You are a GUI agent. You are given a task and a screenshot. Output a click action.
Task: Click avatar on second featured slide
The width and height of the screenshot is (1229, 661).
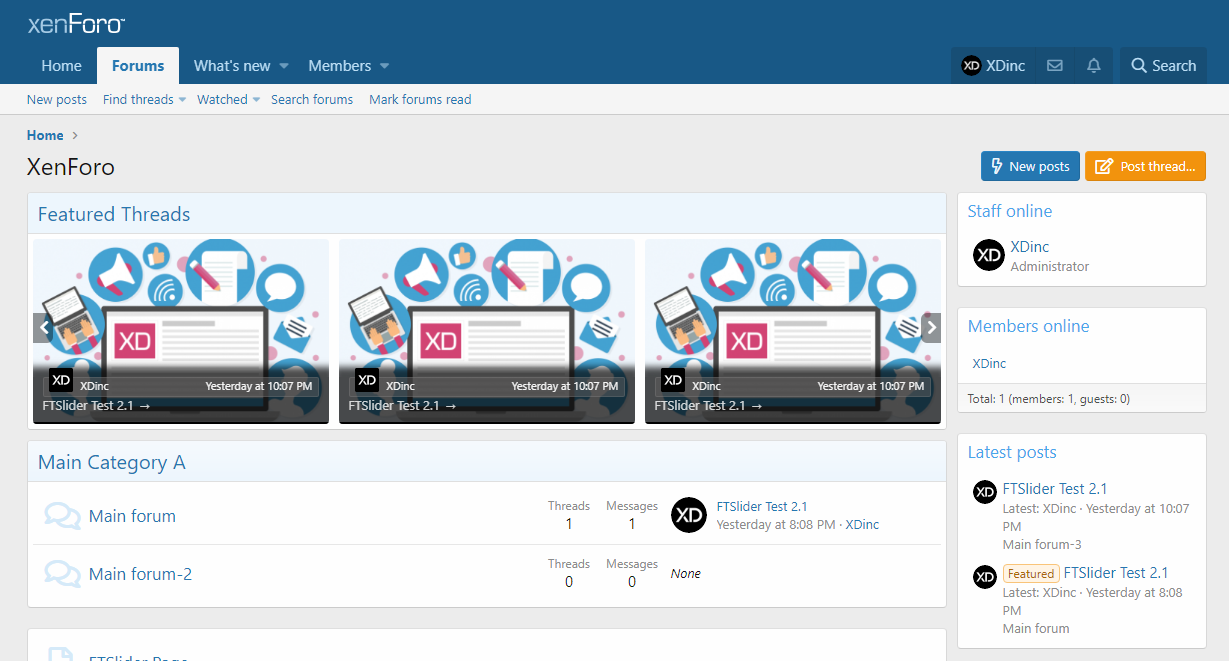[367, 381]
